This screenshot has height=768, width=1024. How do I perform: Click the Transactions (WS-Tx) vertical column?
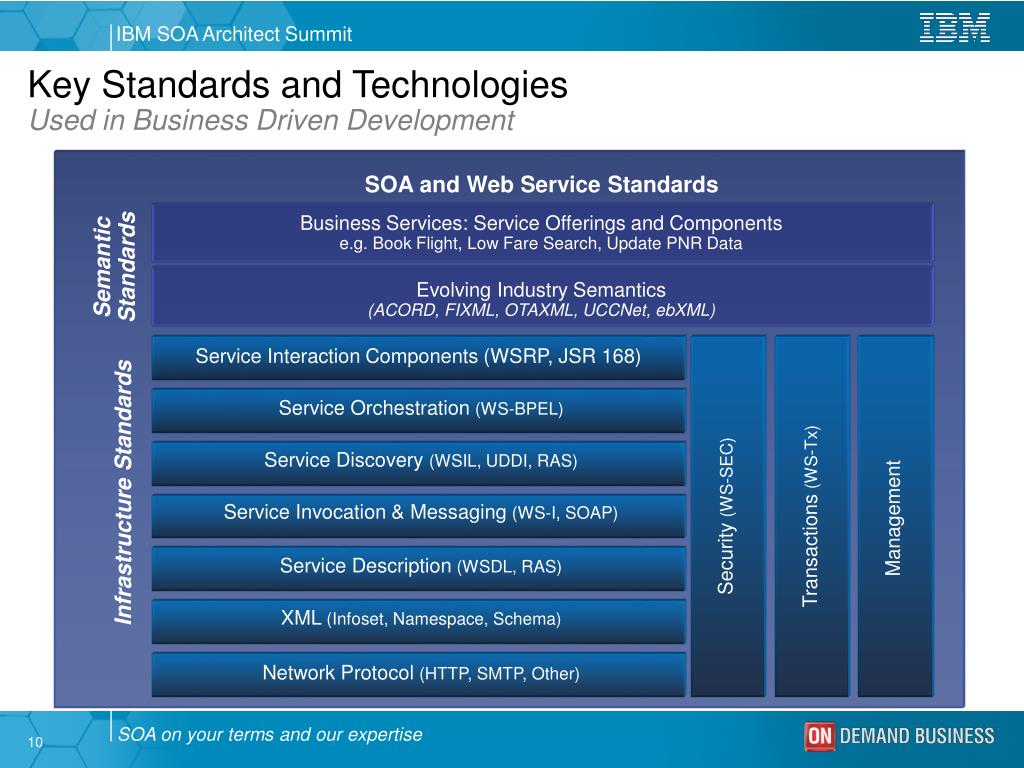pyautogui.click(x=812, y=516)
